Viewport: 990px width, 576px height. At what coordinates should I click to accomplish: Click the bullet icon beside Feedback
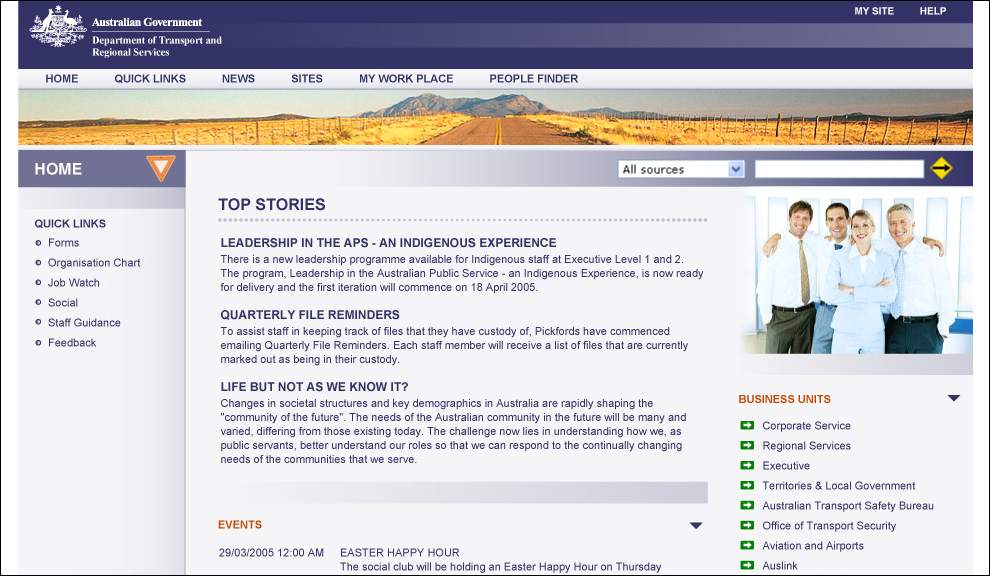38,343
